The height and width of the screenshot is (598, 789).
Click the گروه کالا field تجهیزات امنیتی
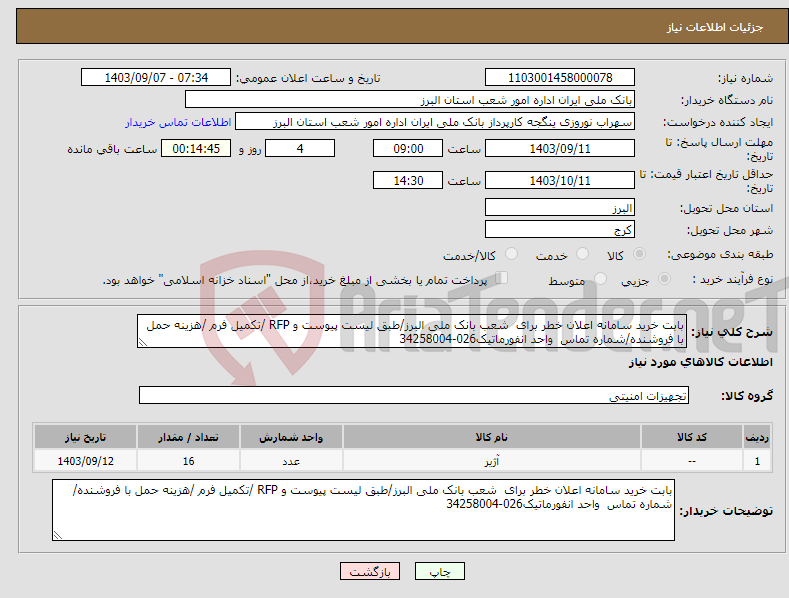(x=414, y=395)
